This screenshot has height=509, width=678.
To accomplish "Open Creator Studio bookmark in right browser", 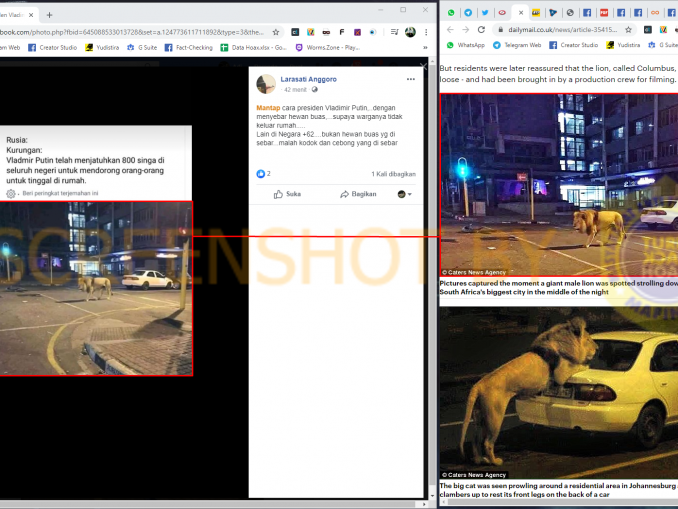I will coord(573,45).
